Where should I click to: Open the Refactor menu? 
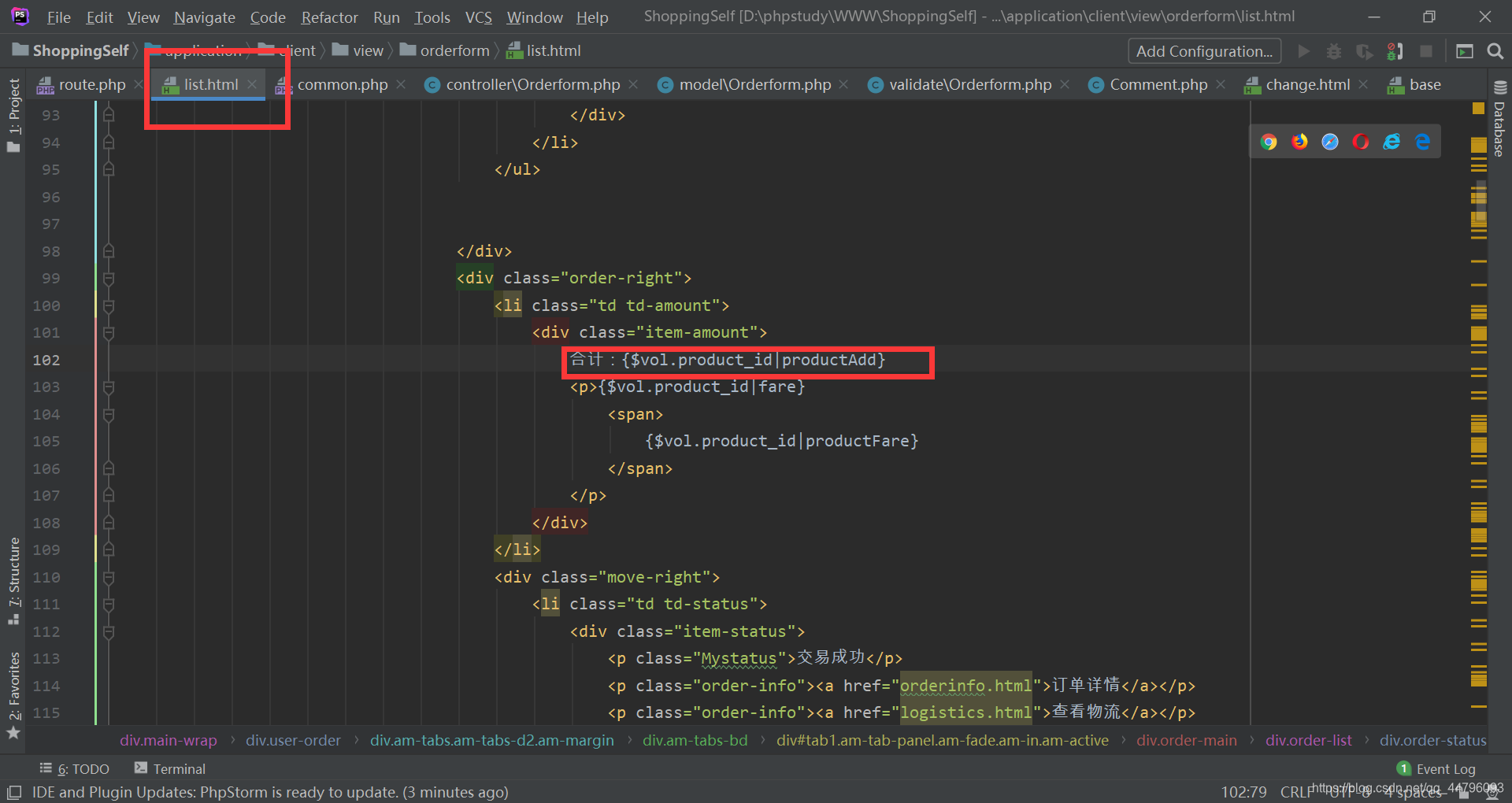tap(329, 17)
